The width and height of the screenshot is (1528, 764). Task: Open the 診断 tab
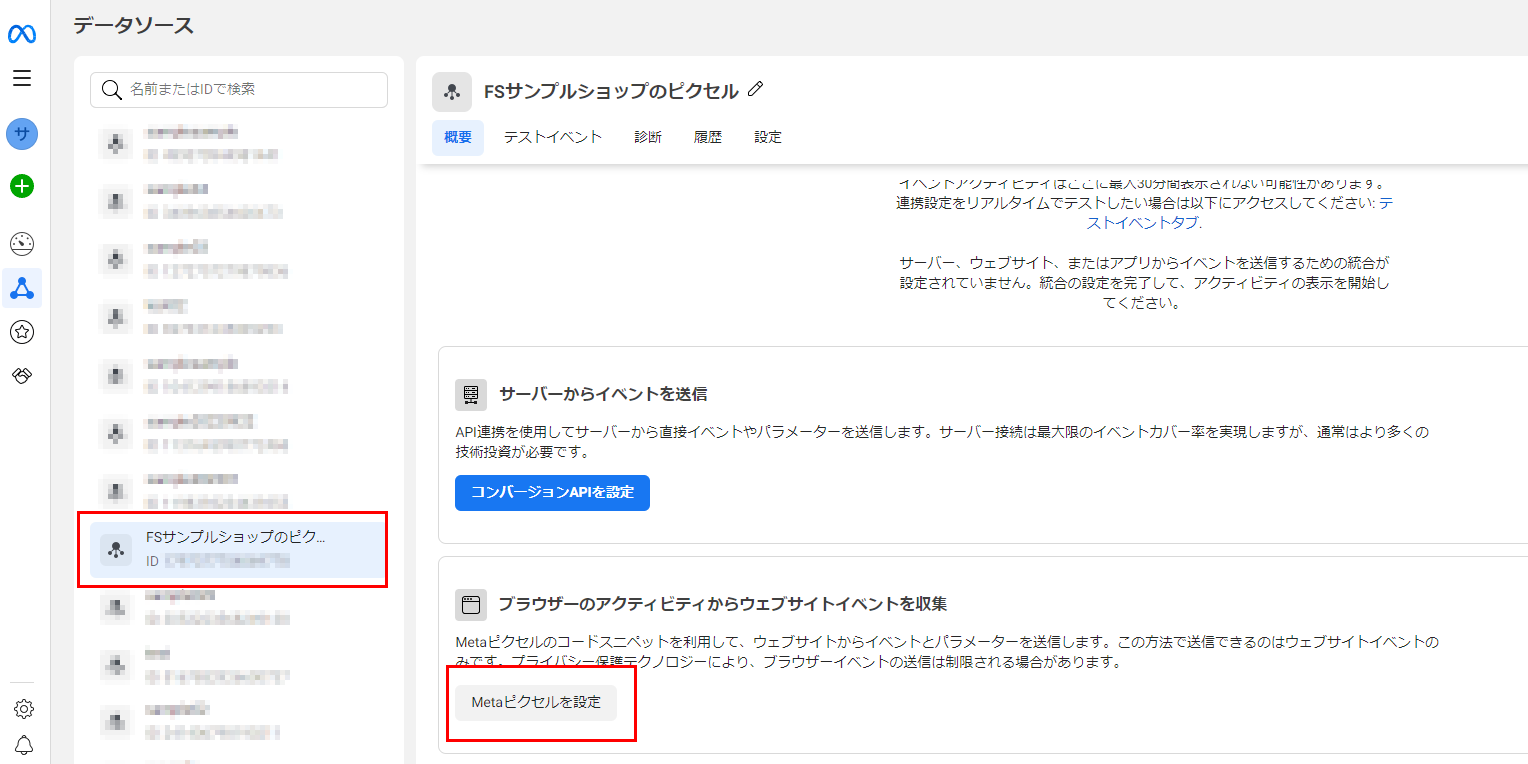pyautogui.click(x=648, y=138)
